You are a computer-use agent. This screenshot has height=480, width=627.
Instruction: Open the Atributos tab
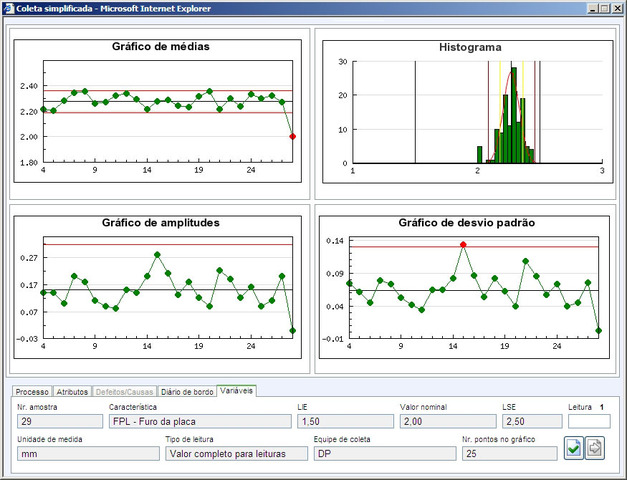click(72, 392)
